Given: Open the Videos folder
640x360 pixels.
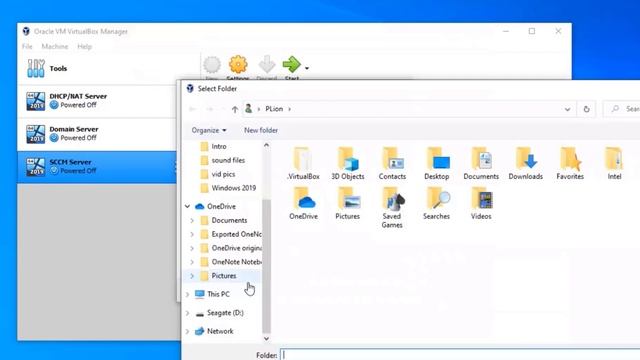Looking at the screenshot, I should [481, 203].
